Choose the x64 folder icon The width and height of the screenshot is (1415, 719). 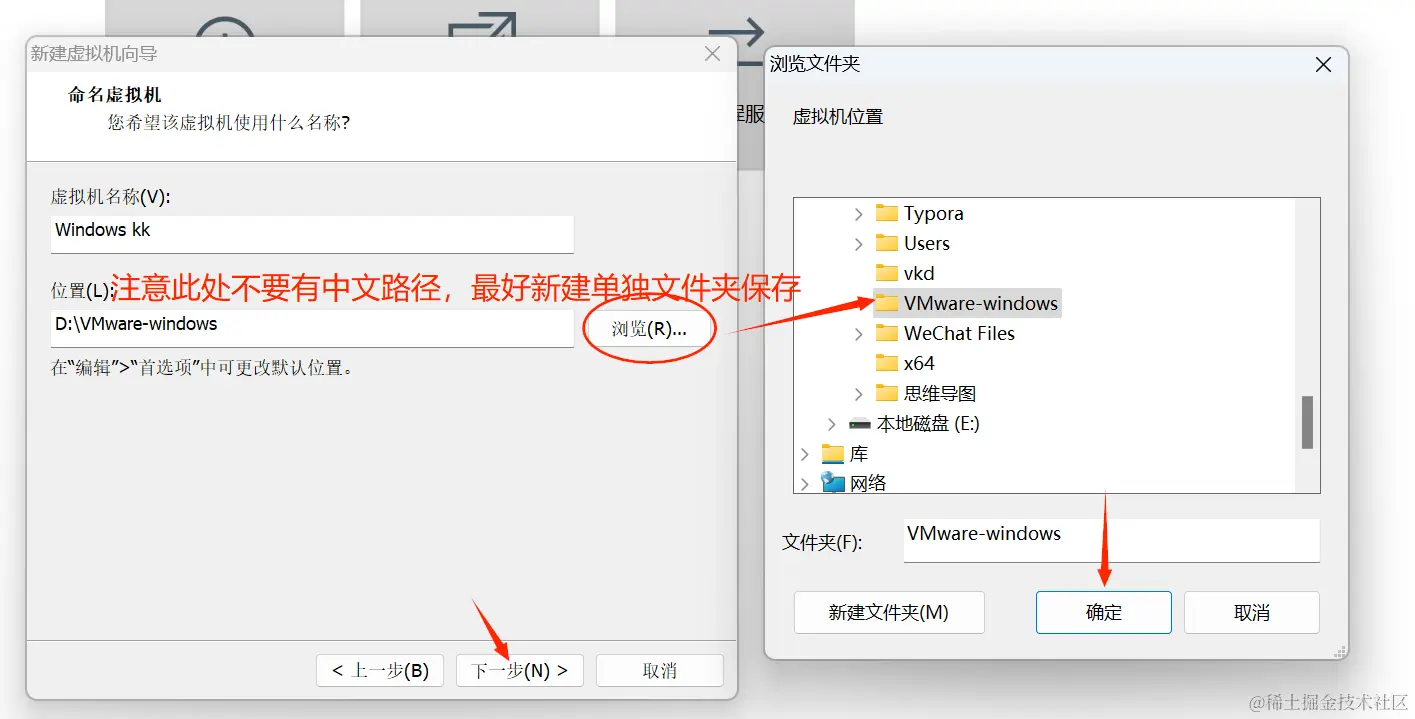[x=886, y=363]
